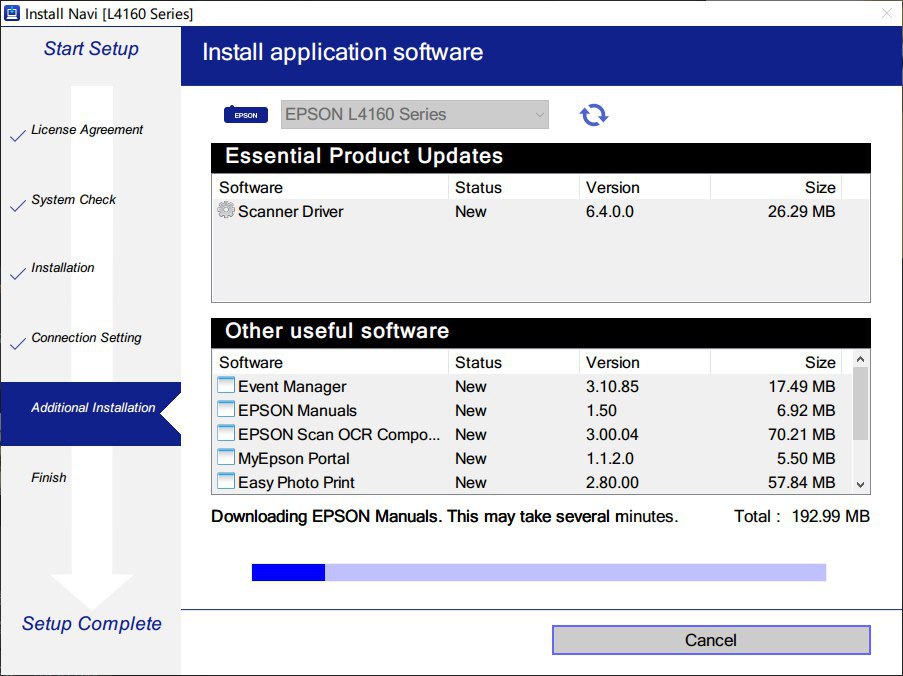
Task: Click the System Check checkmark icon
Action: click(x=17, y=206)
